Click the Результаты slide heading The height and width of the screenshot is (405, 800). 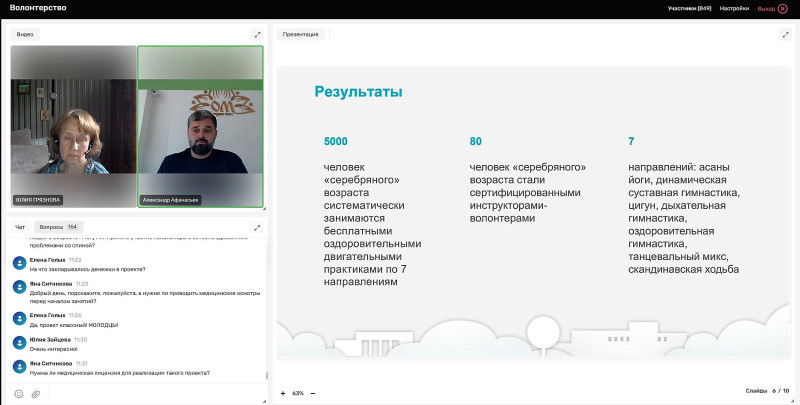tap(358, 91)
